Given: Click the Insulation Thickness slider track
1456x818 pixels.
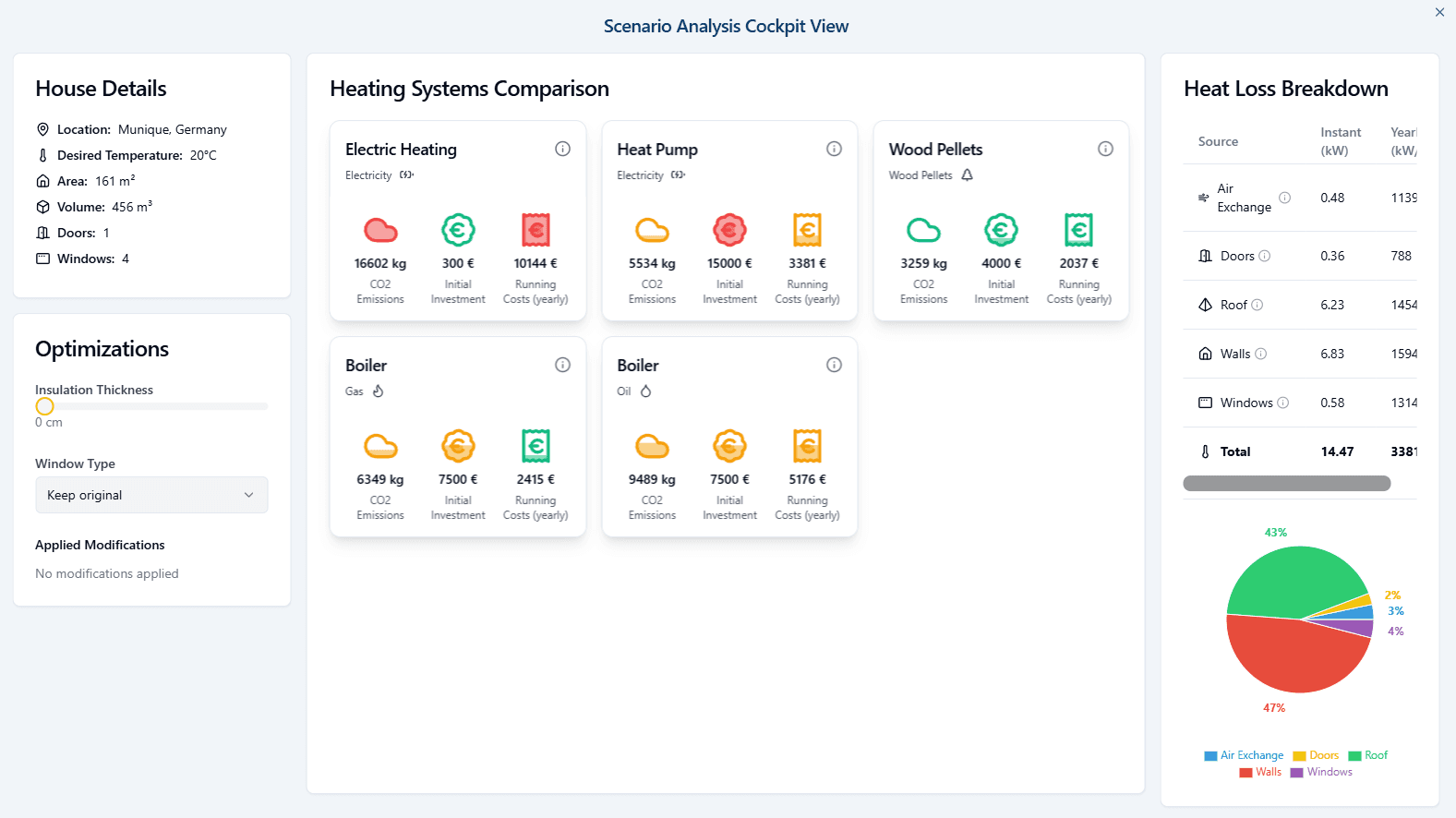Looking at the screenshot, I should pos(151,406).
